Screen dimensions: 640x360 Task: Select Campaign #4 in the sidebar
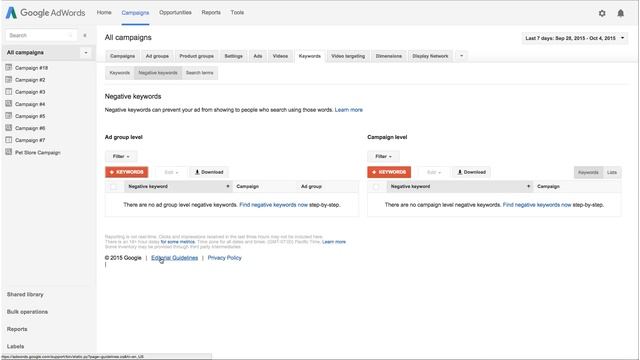click(x=30, y=104)
